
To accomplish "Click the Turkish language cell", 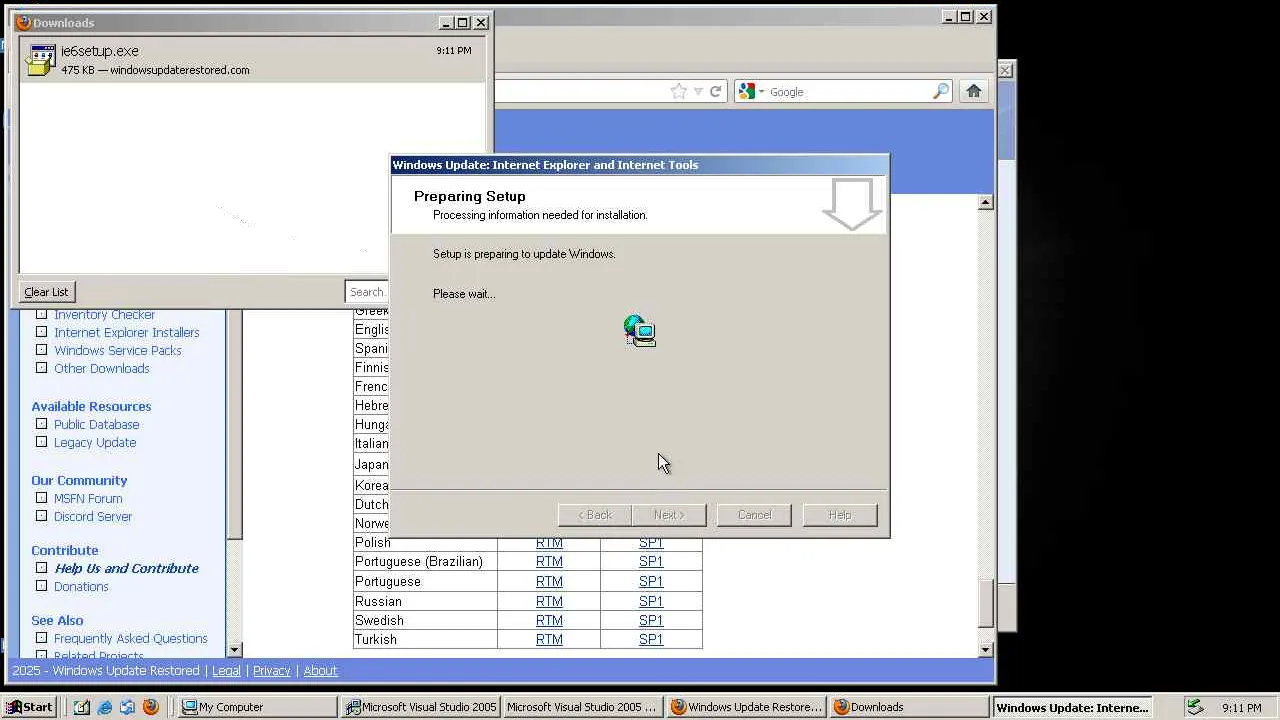I will tap(425, 640).
